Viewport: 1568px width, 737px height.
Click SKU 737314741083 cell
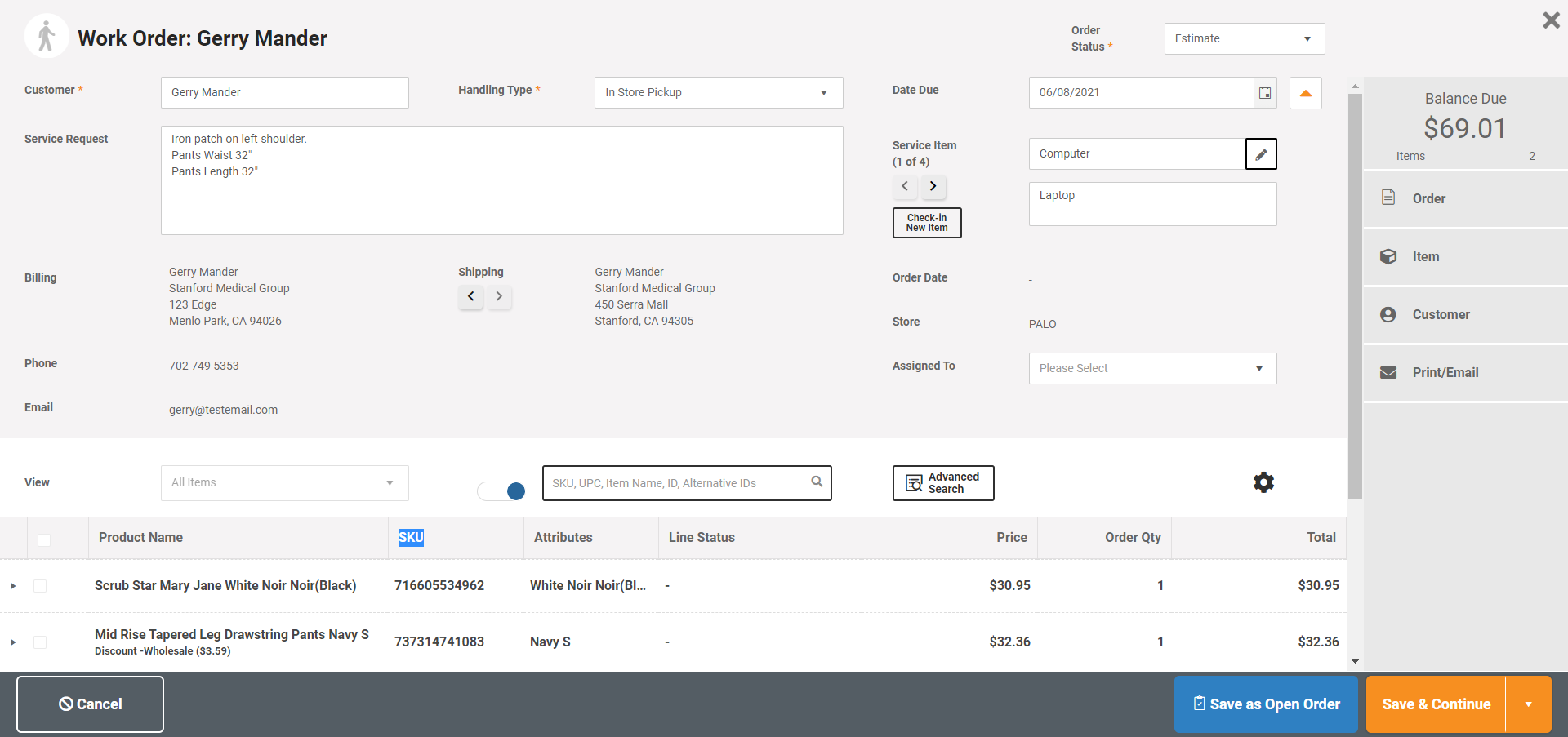coord(439,642)
